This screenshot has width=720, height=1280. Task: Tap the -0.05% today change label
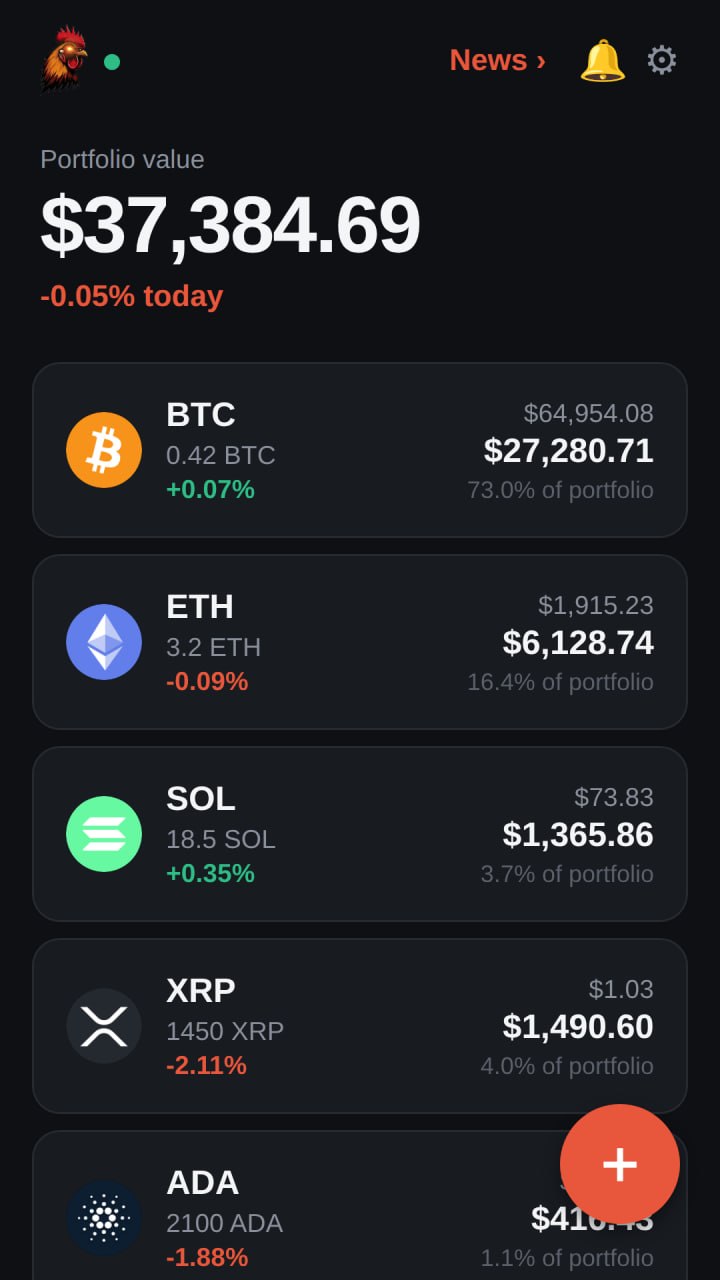(131, 296)
